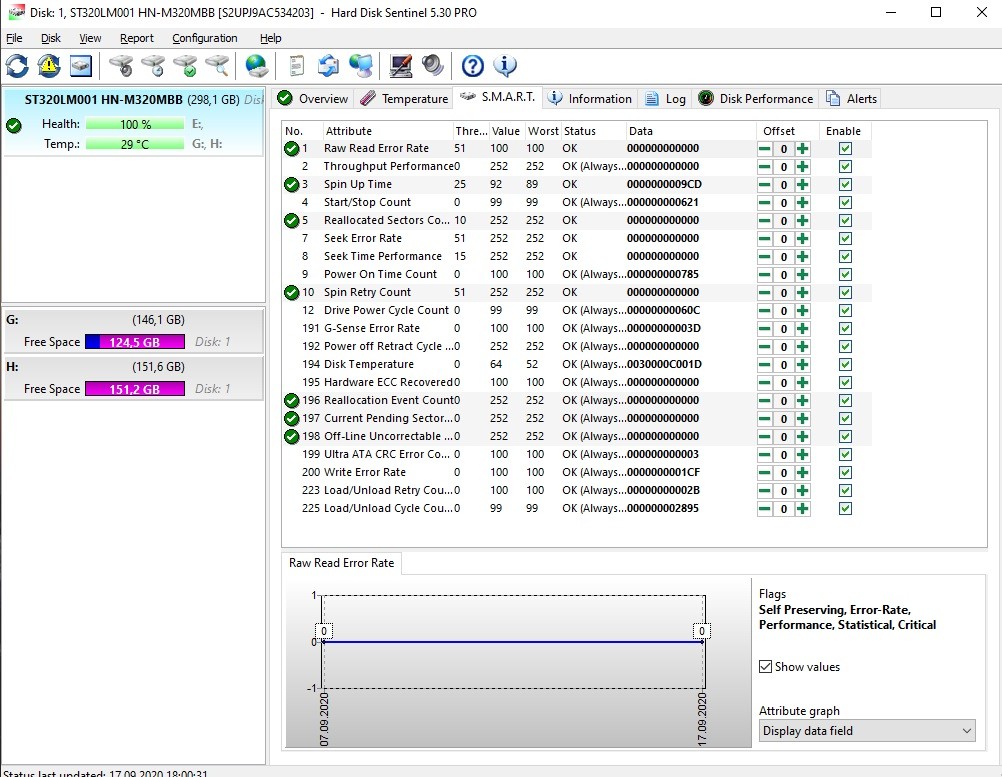The height and width of the screenshot is (777, 1002).
Task: Toggle Enable checkbox for G-Sense Error Rate
Action: (x=845, y=328)
